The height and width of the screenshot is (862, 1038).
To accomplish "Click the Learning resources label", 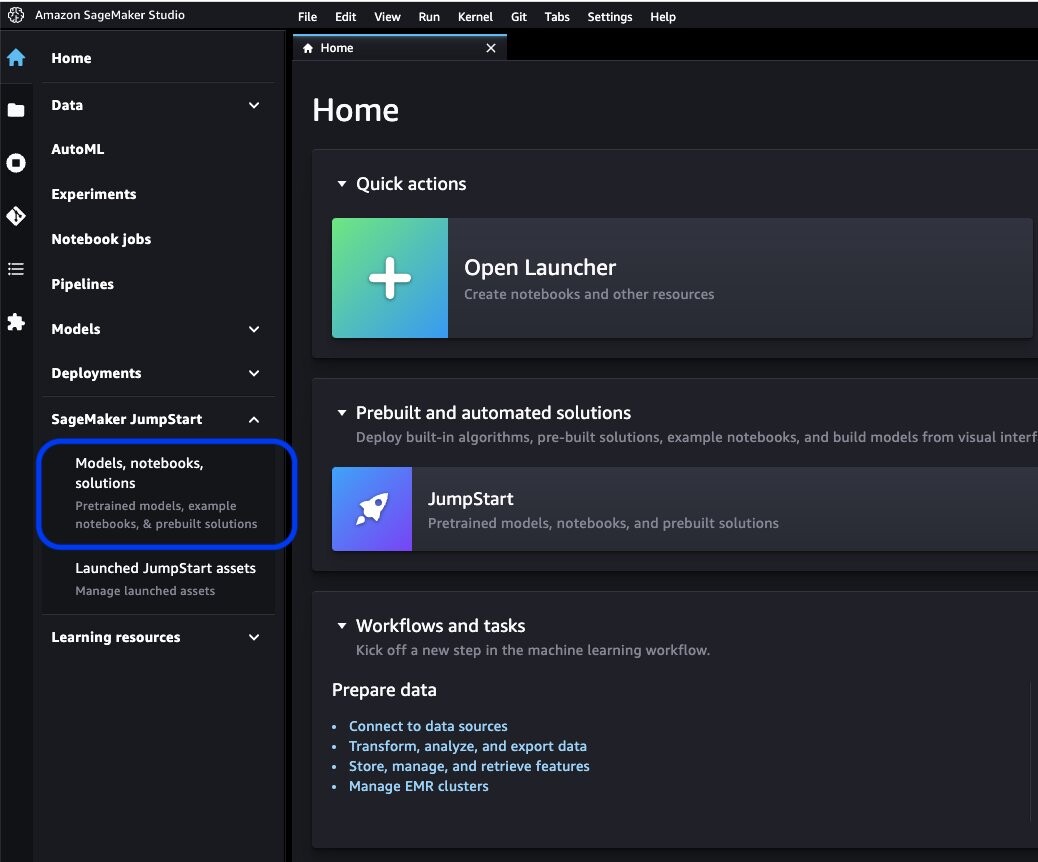I will coord(116,638).
